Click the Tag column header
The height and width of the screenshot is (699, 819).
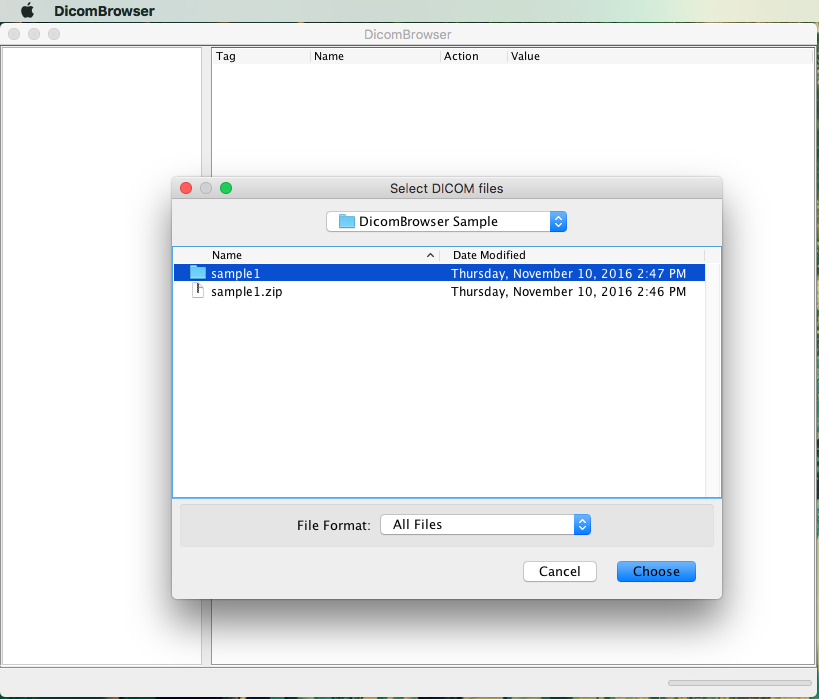pos(226,56)
